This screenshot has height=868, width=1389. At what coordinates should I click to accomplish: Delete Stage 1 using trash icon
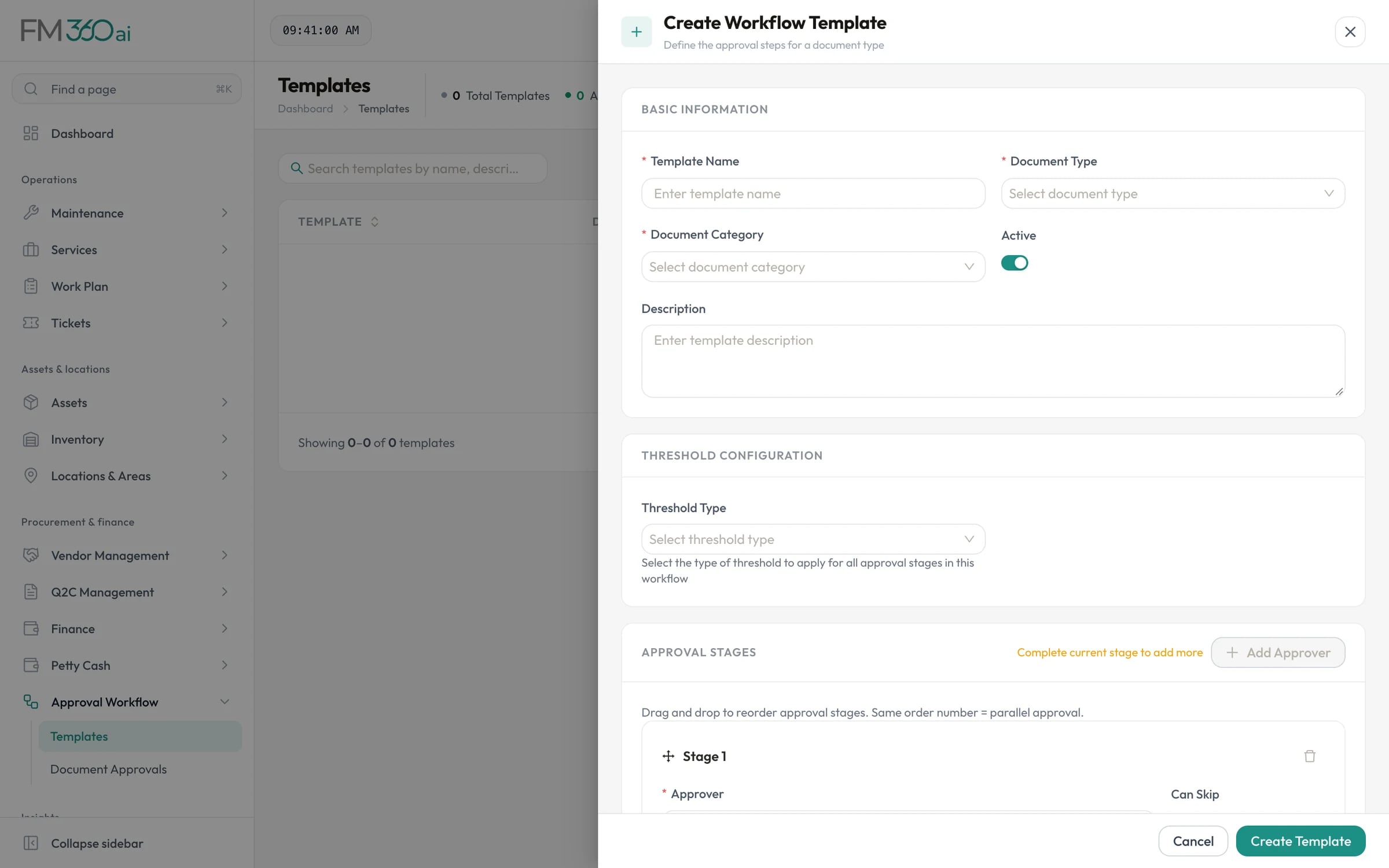[x=1310, y=756]
